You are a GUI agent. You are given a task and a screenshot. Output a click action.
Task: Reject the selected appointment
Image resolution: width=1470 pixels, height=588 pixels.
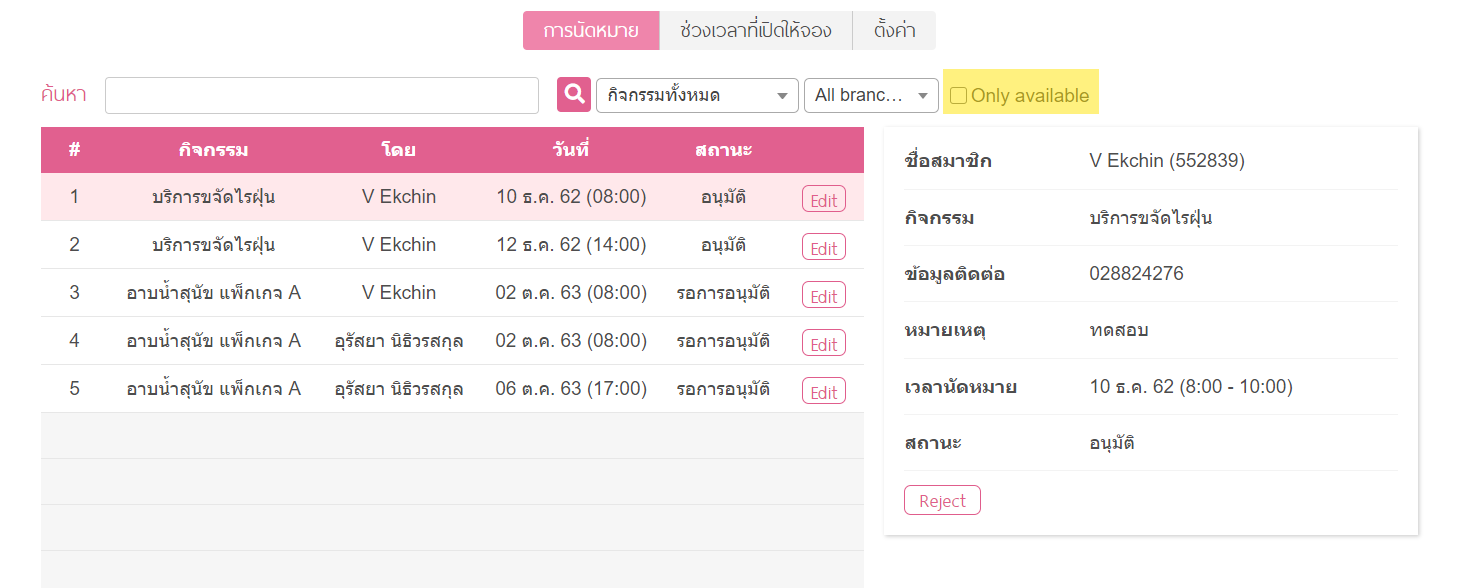(x=942, y=500)
